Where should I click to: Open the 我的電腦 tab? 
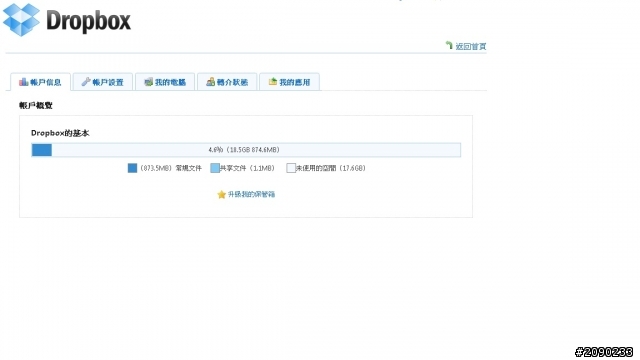165,82
